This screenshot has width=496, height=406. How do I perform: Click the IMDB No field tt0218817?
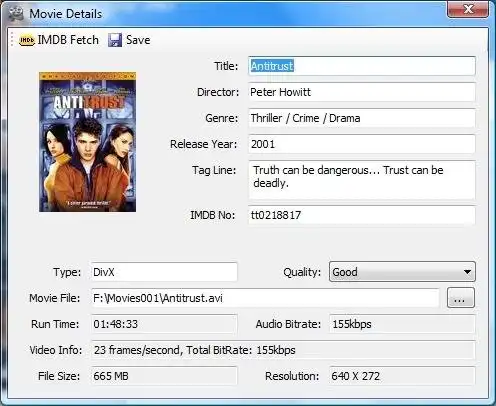362,215
